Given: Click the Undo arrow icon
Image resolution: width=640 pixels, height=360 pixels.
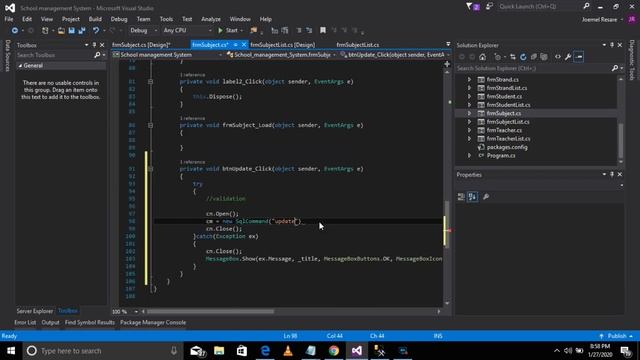Looking at the screenshot, I should [x=96, y=31].
